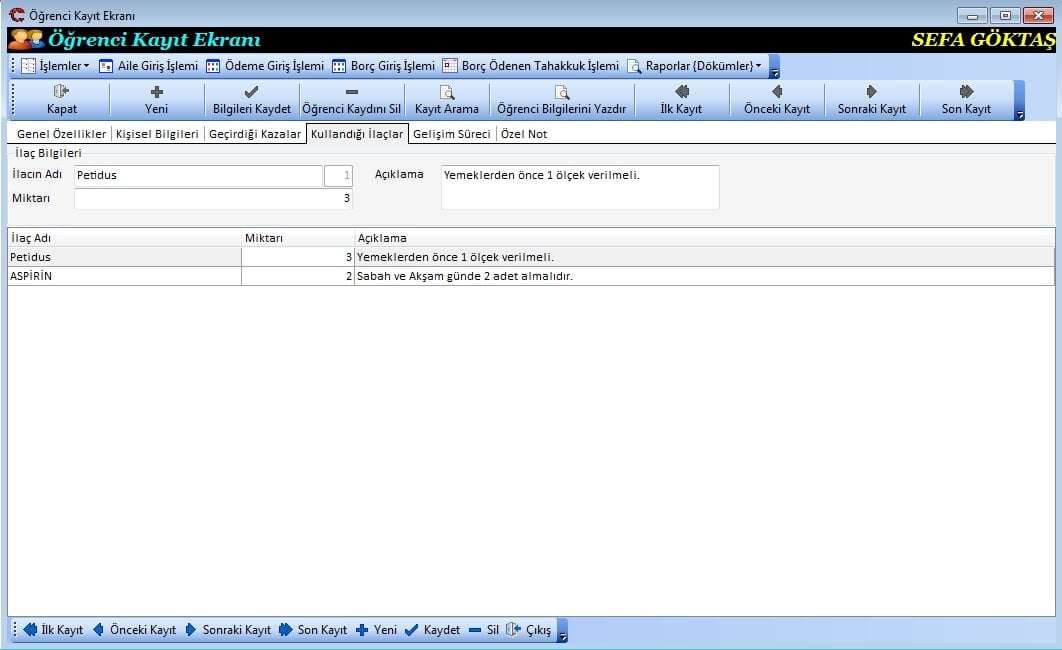The width and height of the screenshot is (1062, 650).
Task: Select the ASPİRİN row in table
Action: pyautogui.click(x=124, y=276)
